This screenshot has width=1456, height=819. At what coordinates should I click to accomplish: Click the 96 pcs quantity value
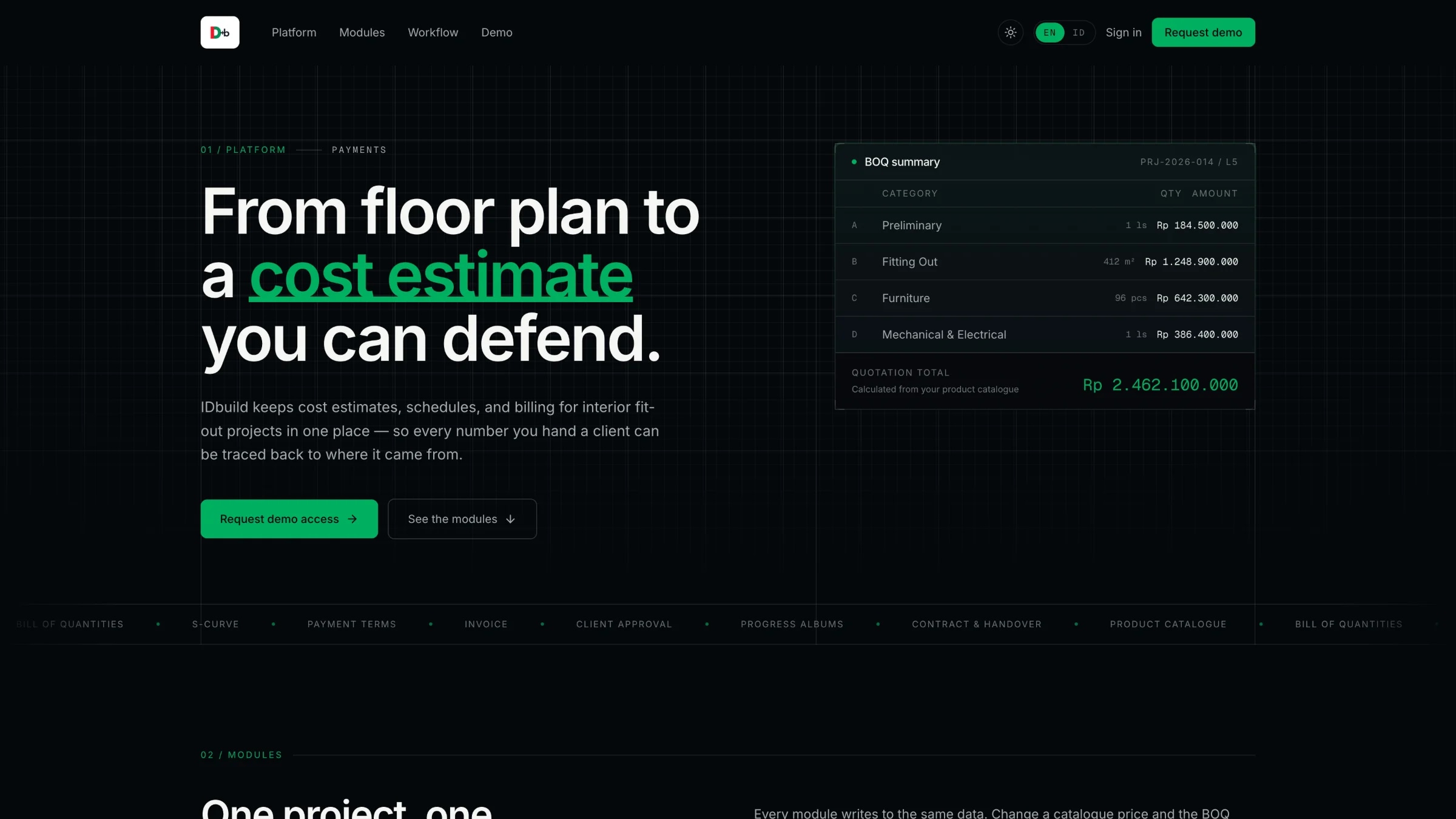click(x=1131, y=298)
